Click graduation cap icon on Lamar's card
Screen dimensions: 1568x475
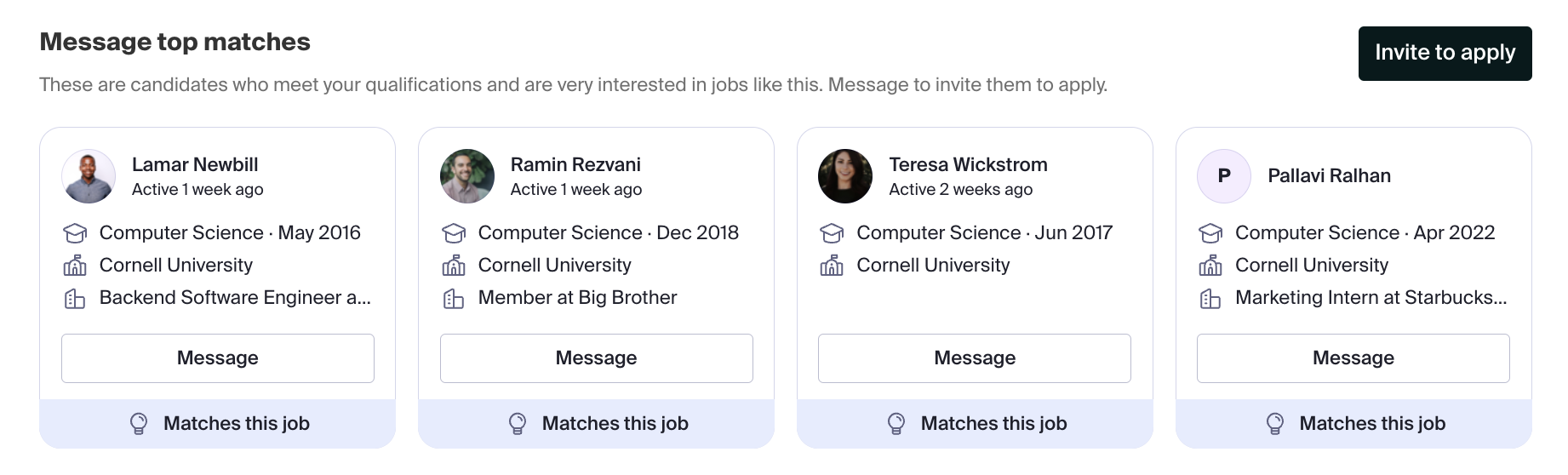(75, 233)
